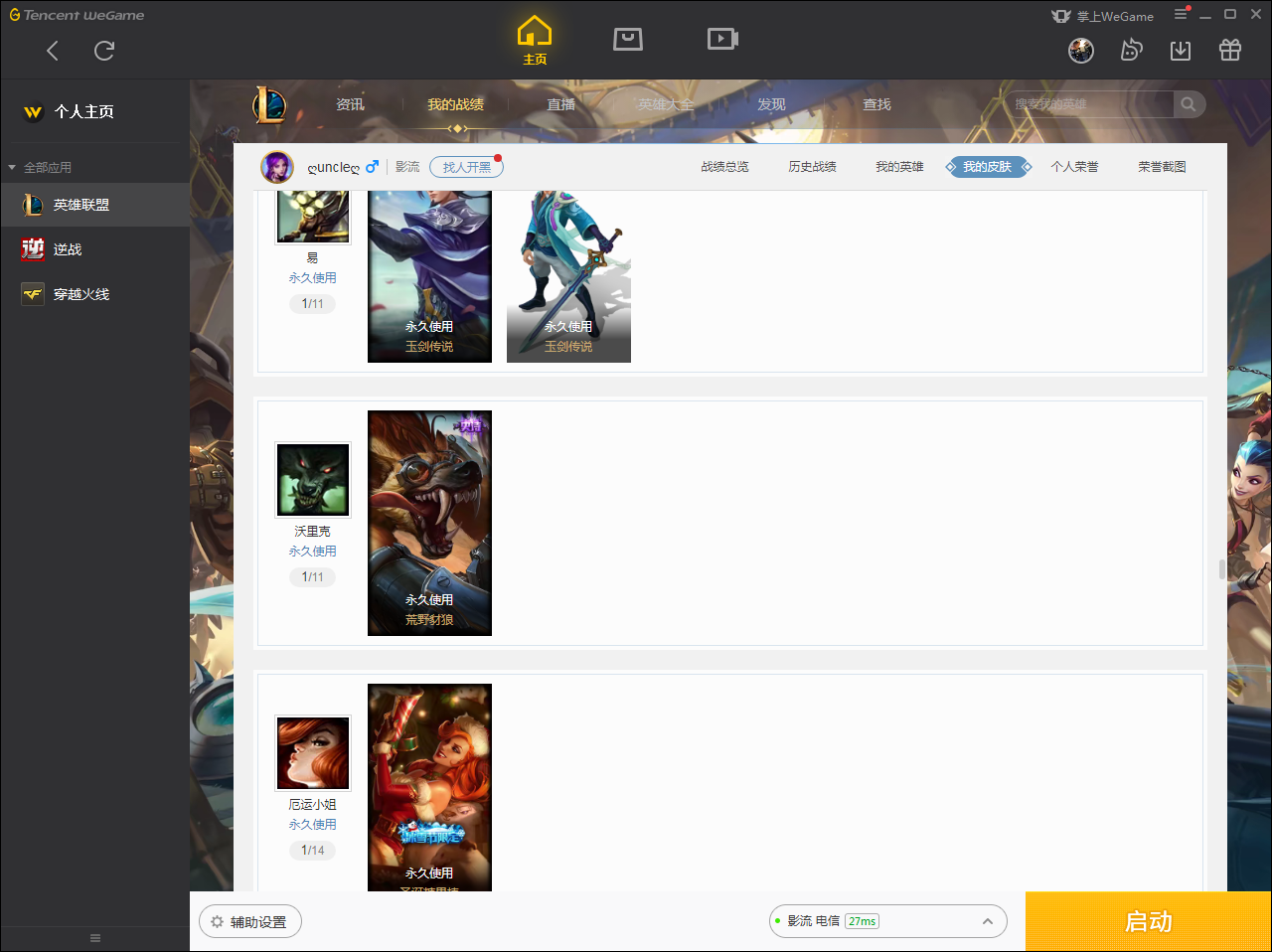Open the mascot message icon

[x=1131, y=51]
